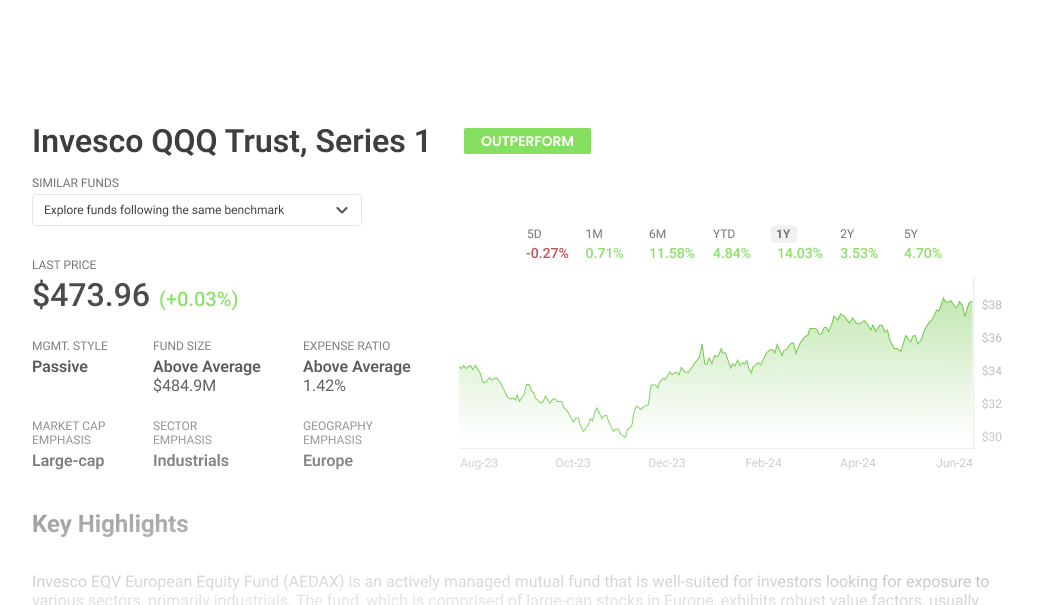
Task: Select the Passive management style value
Action: (x=60, y=367)
